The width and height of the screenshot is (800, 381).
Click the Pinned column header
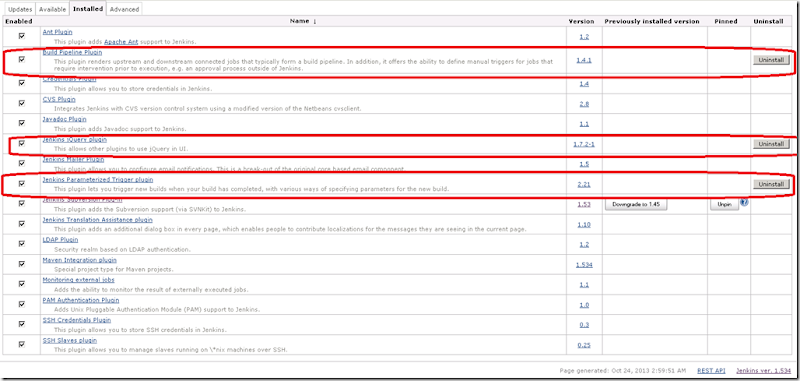[x=726, y=21]
